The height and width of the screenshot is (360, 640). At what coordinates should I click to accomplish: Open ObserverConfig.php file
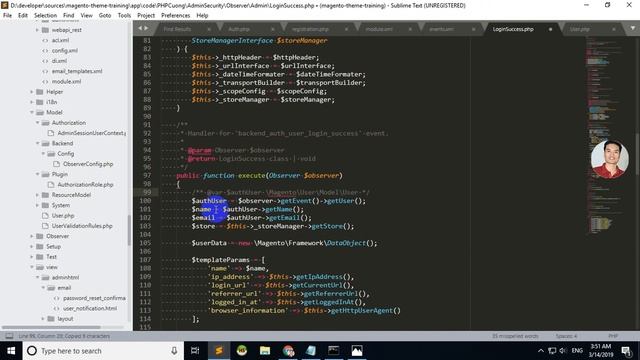[x=88, y=164]
